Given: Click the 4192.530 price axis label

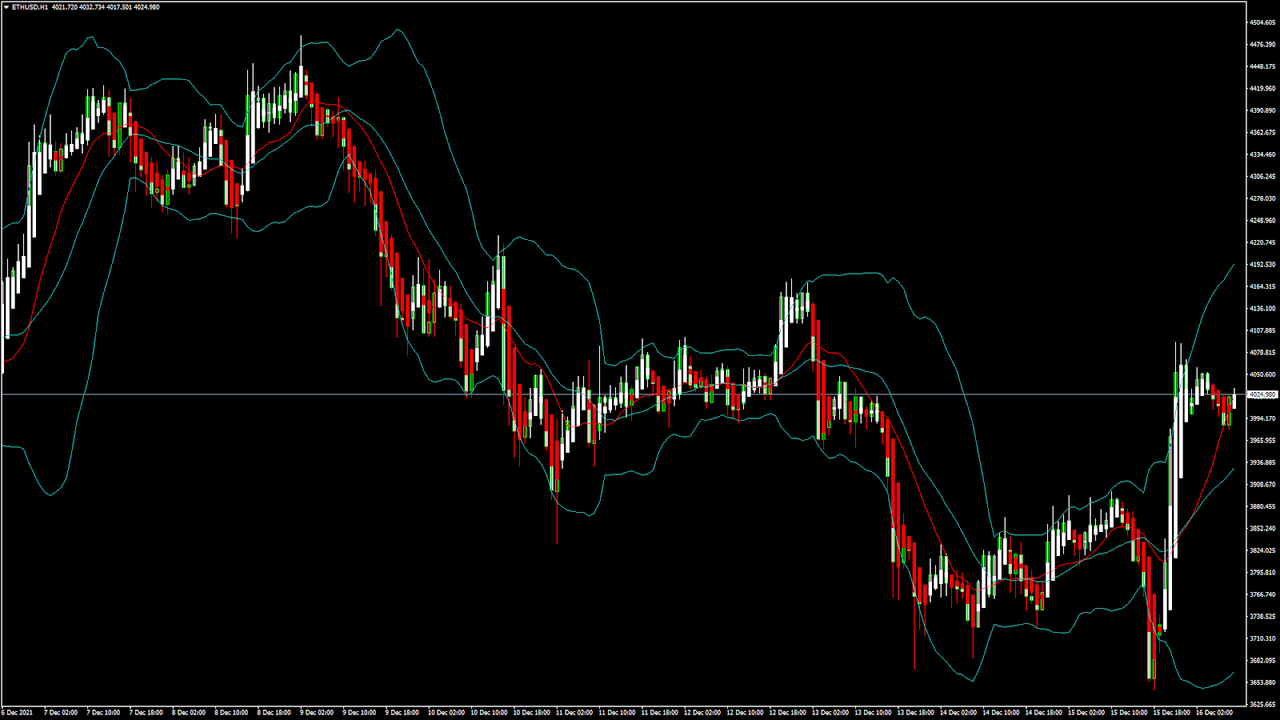Looking at the screenshot, I should pyautogui.click(x=1263, y=265).
